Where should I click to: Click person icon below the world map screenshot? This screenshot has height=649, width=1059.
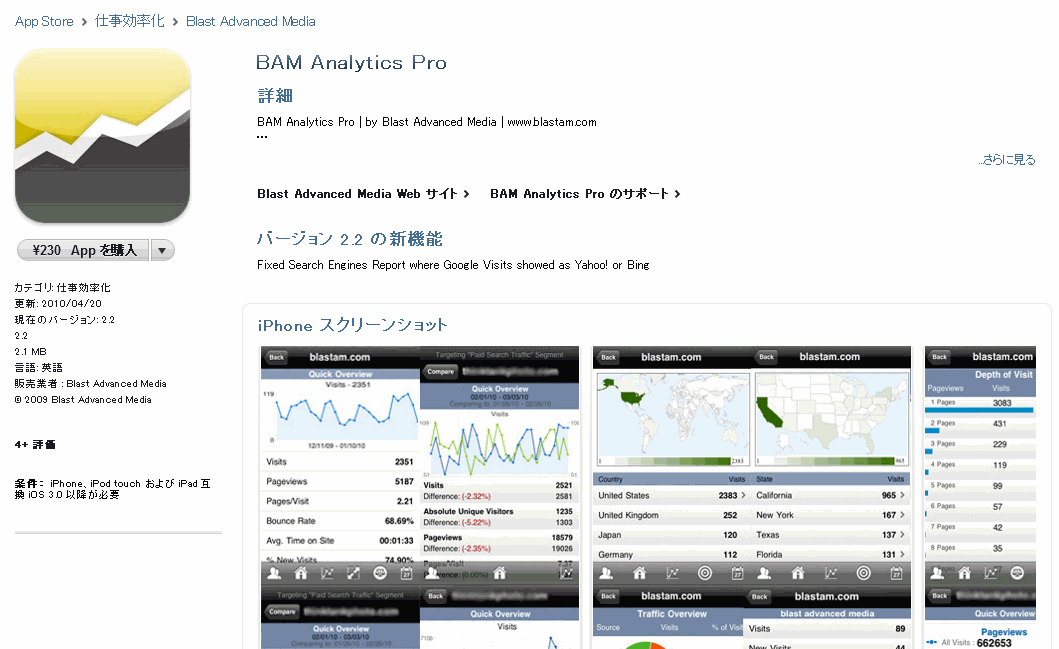click(x=606, y=573)
